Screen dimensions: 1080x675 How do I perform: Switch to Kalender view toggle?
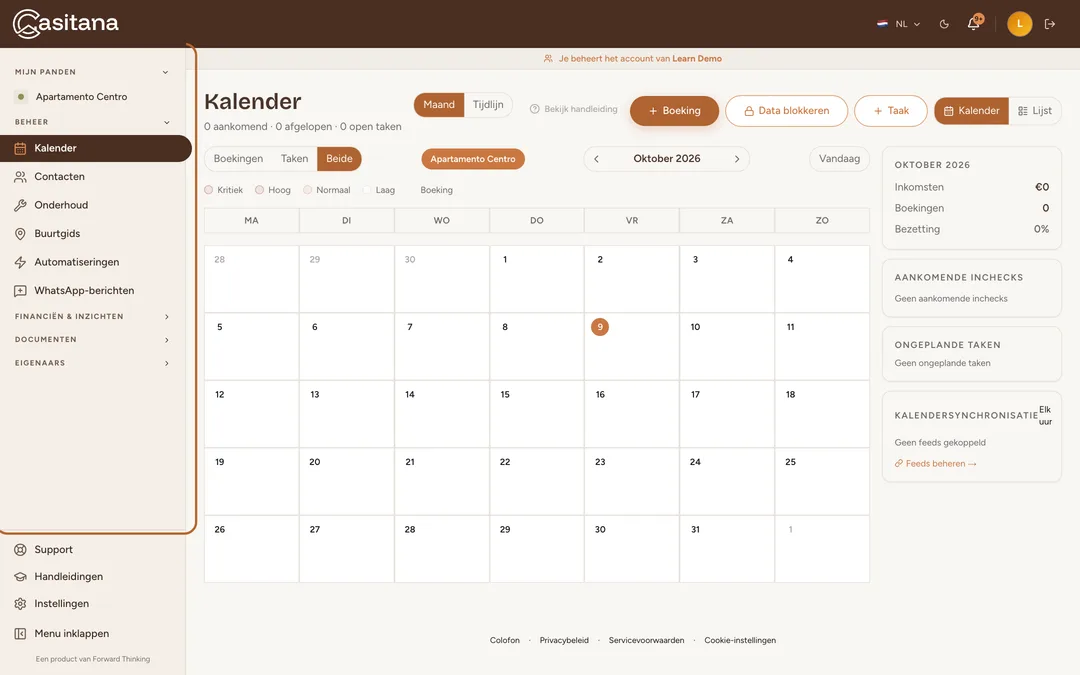[x=971, y=111]
